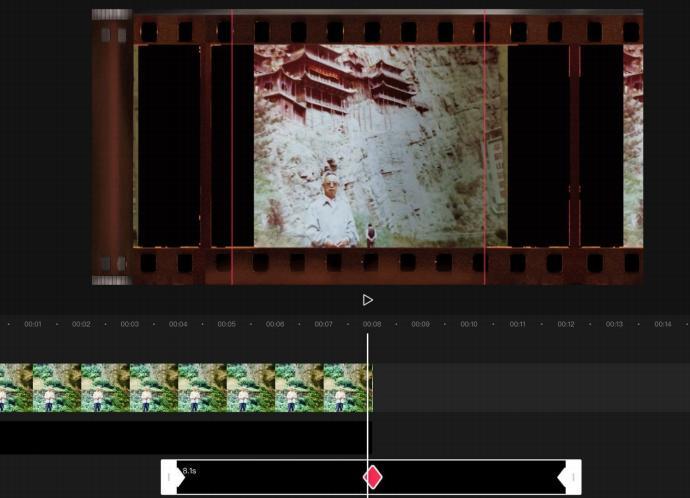
Task: Grab the left trim handle of the 8.1s clip
Action: pos(169,477)
